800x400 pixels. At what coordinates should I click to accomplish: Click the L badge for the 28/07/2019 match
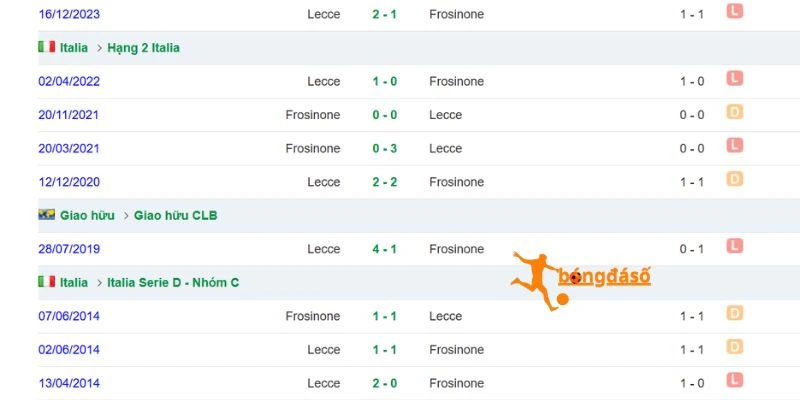click(x=735, y=246)
